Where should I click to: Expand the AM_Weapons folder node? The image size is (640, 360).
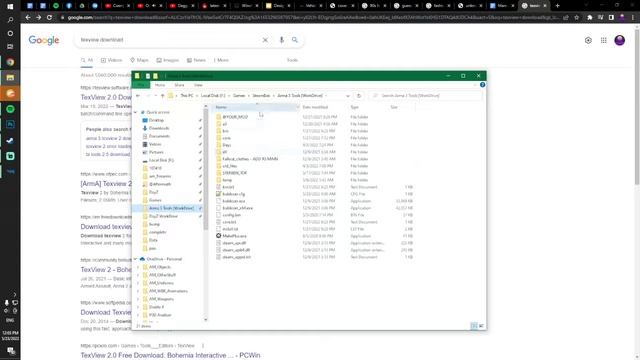point(138,299)
